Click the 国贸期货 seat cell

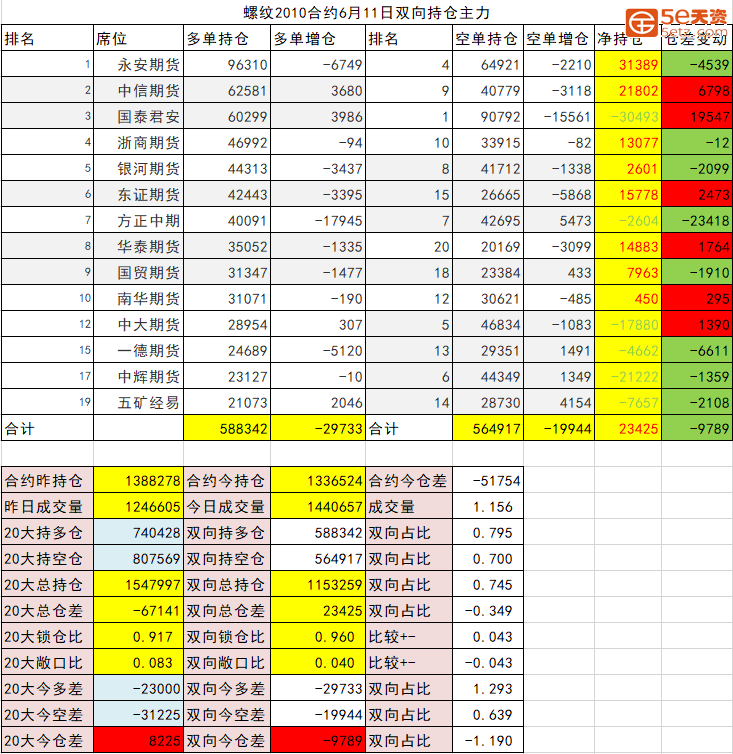(x=139, y=272)
